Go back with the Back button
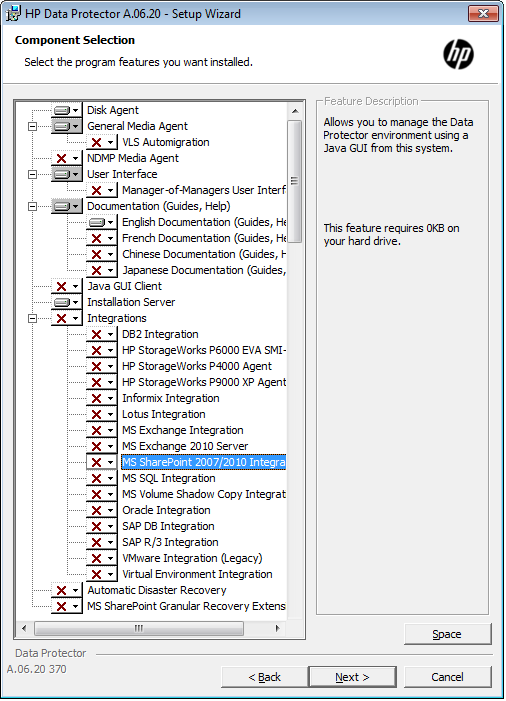The height and width of the screenshot is (701, 506). point(264,677)
